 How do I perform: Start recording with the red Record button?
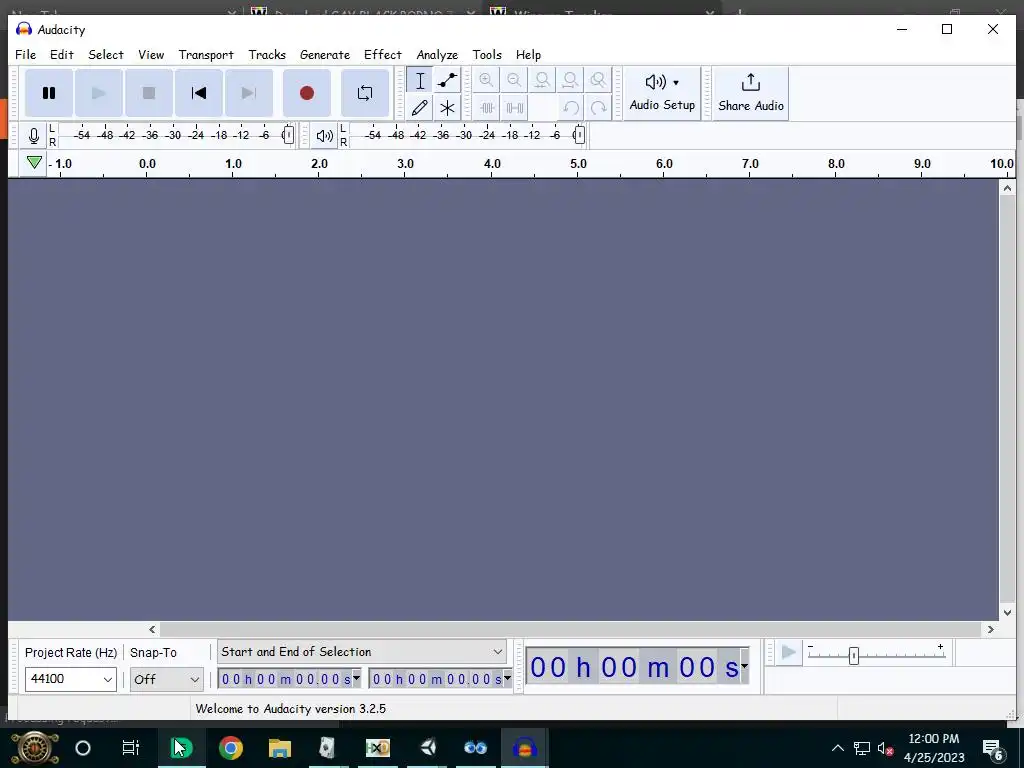tap(307, 93)
